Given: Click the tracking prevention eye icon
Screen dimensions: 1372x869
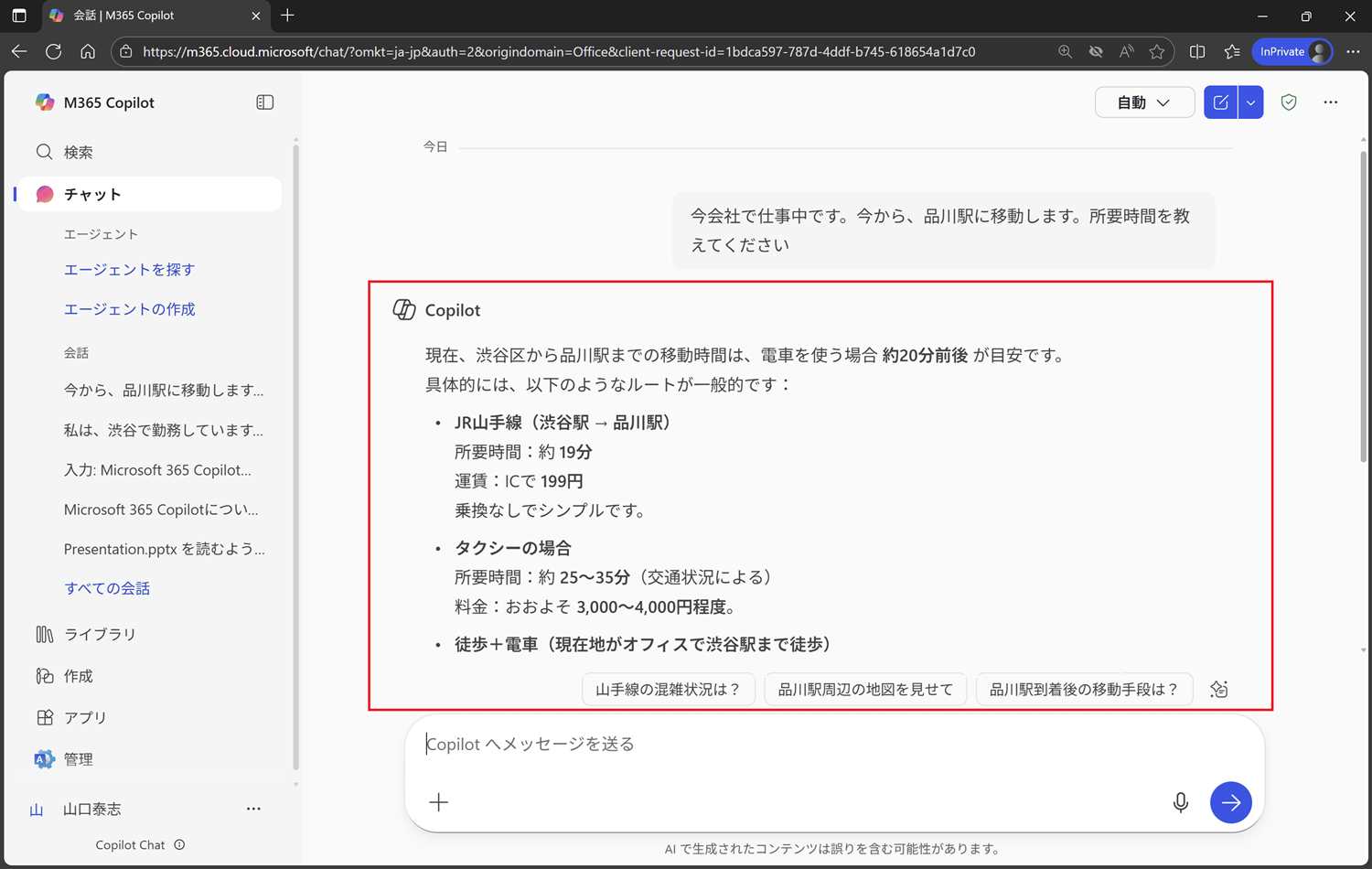Looking at the screenshot, I should coord(1096,51).
